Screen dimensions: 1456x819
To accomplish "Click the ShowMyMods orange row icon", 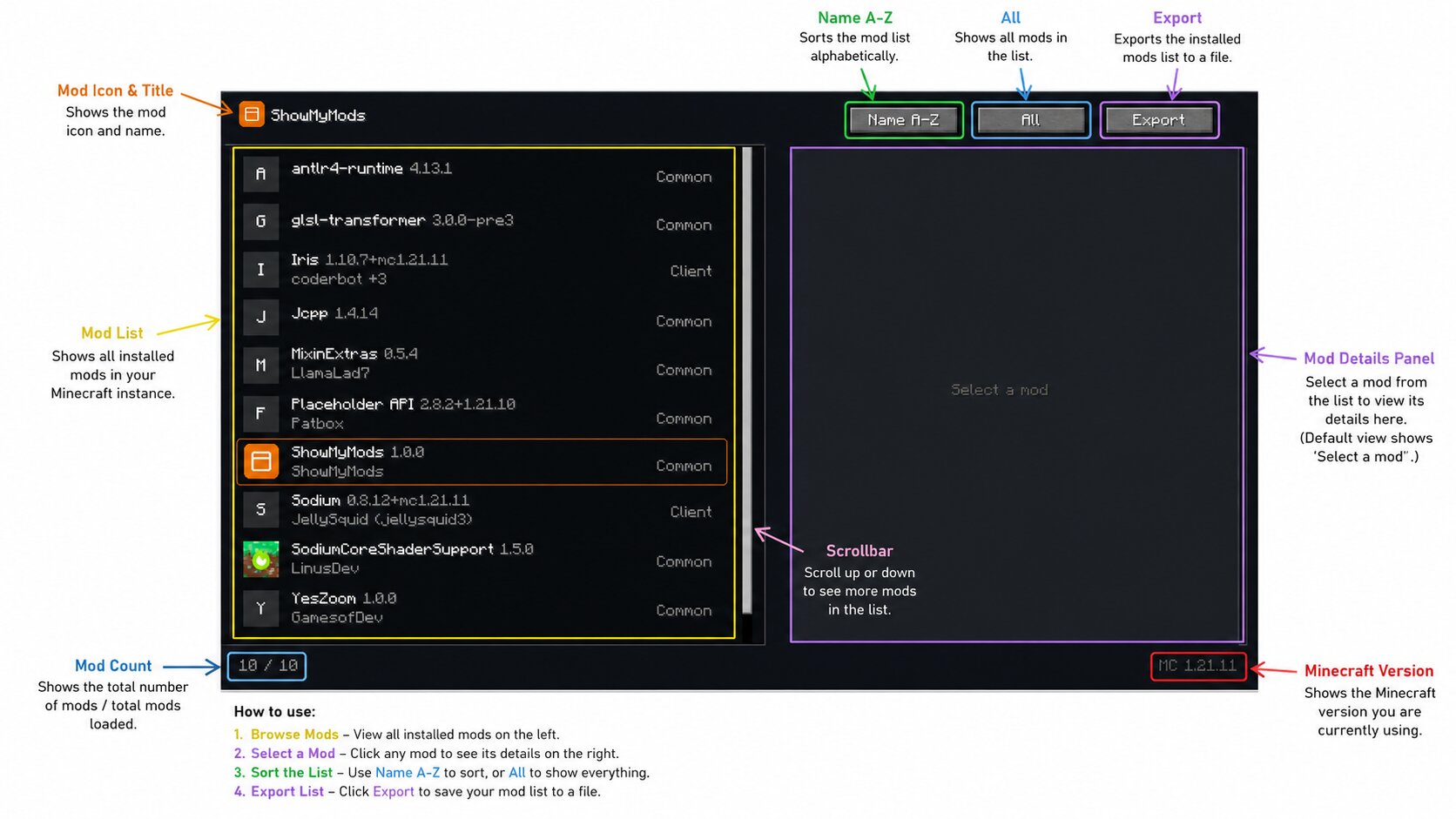I will (x=261, y=461).
